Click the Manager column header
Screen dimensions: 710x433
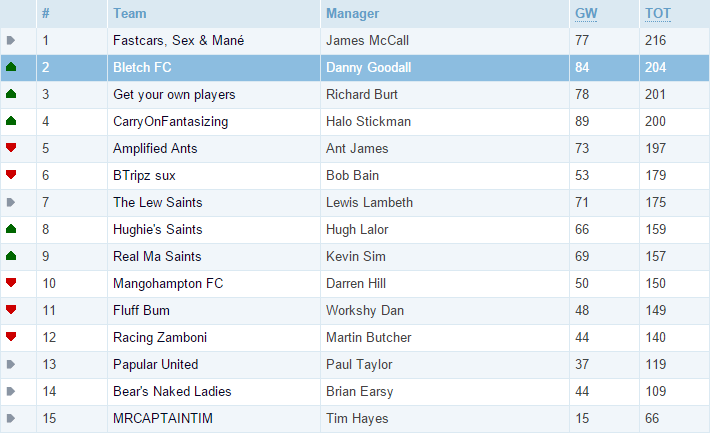tap(352, 14)
